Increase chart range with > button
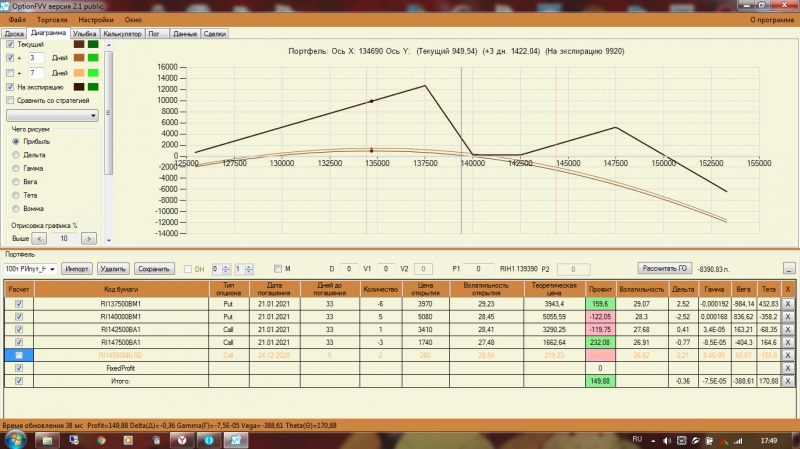This screenshot has height=449, width=800. point(89,238)
